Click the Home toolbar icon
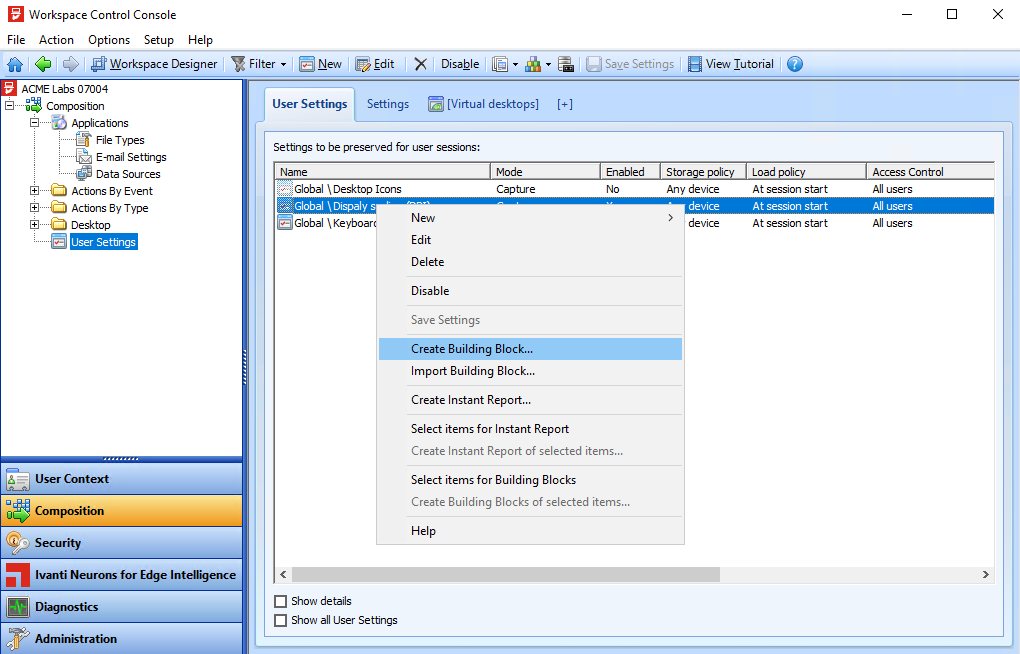The height and width of the screenshot is (654, 1020). click(15, 64)
